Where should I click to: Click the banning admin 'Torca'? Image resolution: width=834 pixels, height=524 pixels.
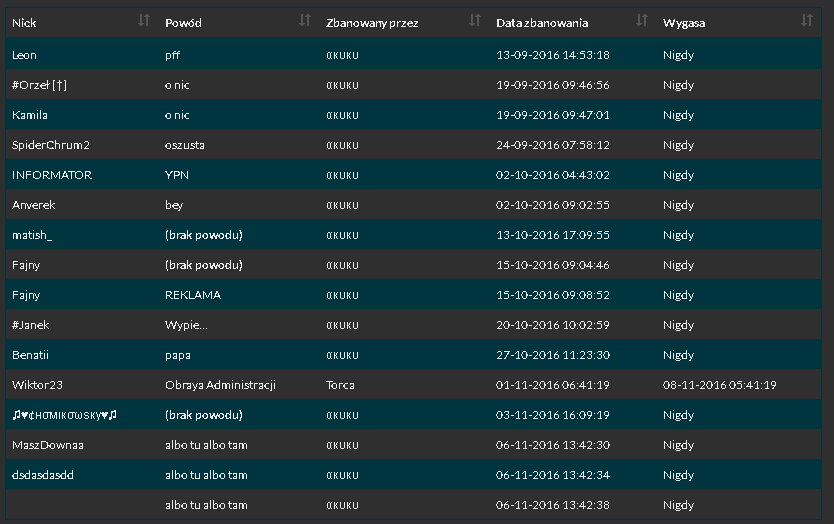coord(340,385)
